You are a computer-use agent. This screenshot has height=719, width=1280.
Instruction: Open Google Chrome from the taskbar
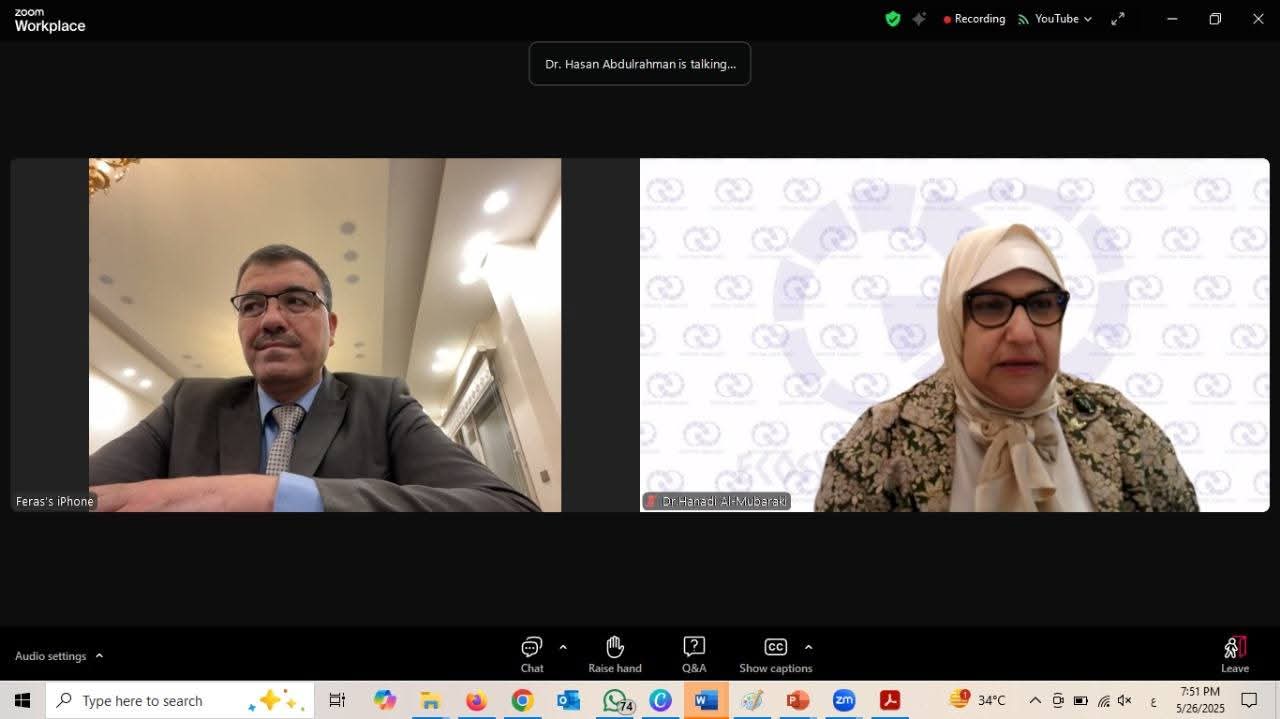(522, 700)
